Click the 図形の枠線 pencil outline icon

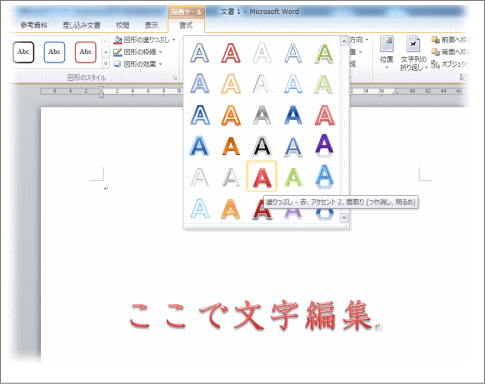tap(118, 52)
